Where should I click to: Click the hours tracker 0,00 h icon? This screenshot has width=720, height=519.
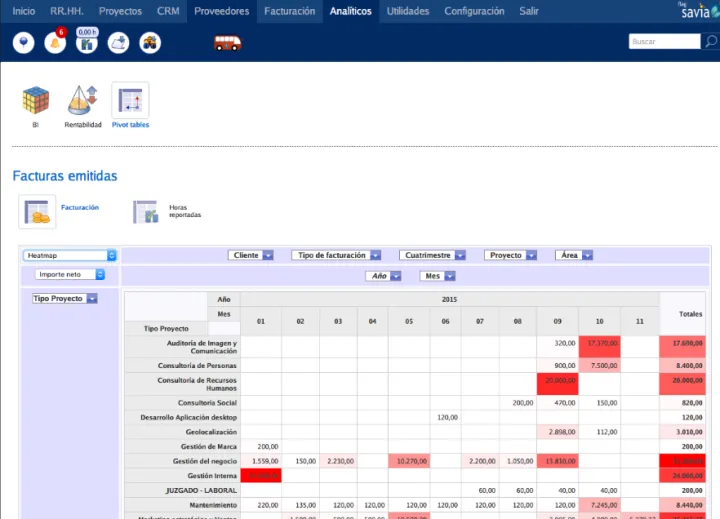tap(87, 43)
